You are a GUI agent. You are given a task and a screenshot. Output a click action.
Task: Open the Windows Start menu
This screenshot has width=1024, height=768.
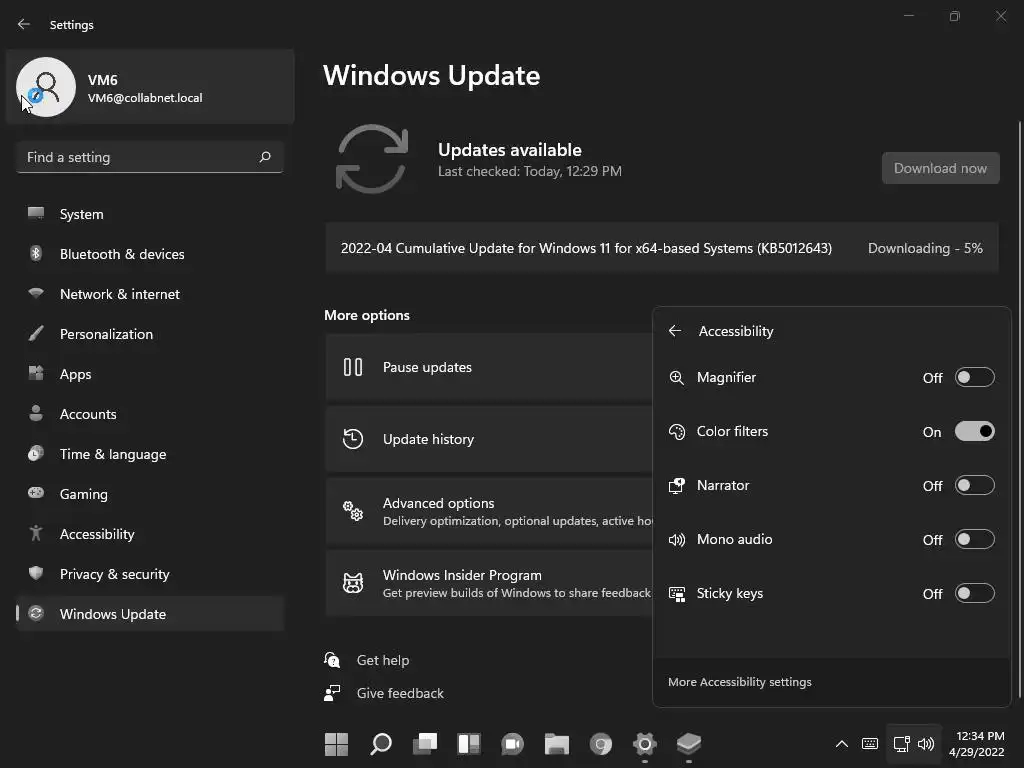click(336, 744)
